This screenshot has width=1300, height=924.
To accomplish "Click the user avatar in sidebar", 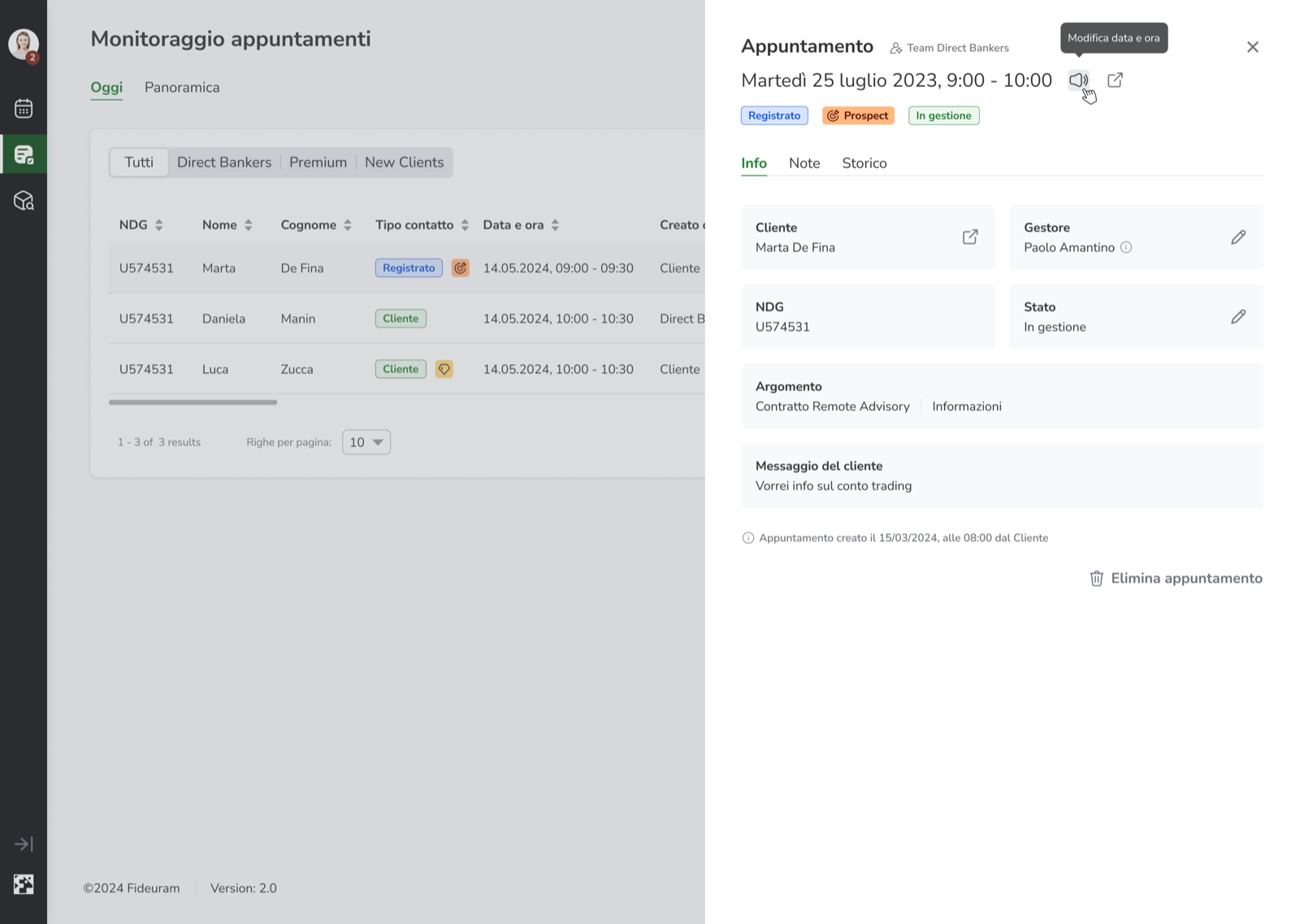I will (x=24, y=44).
